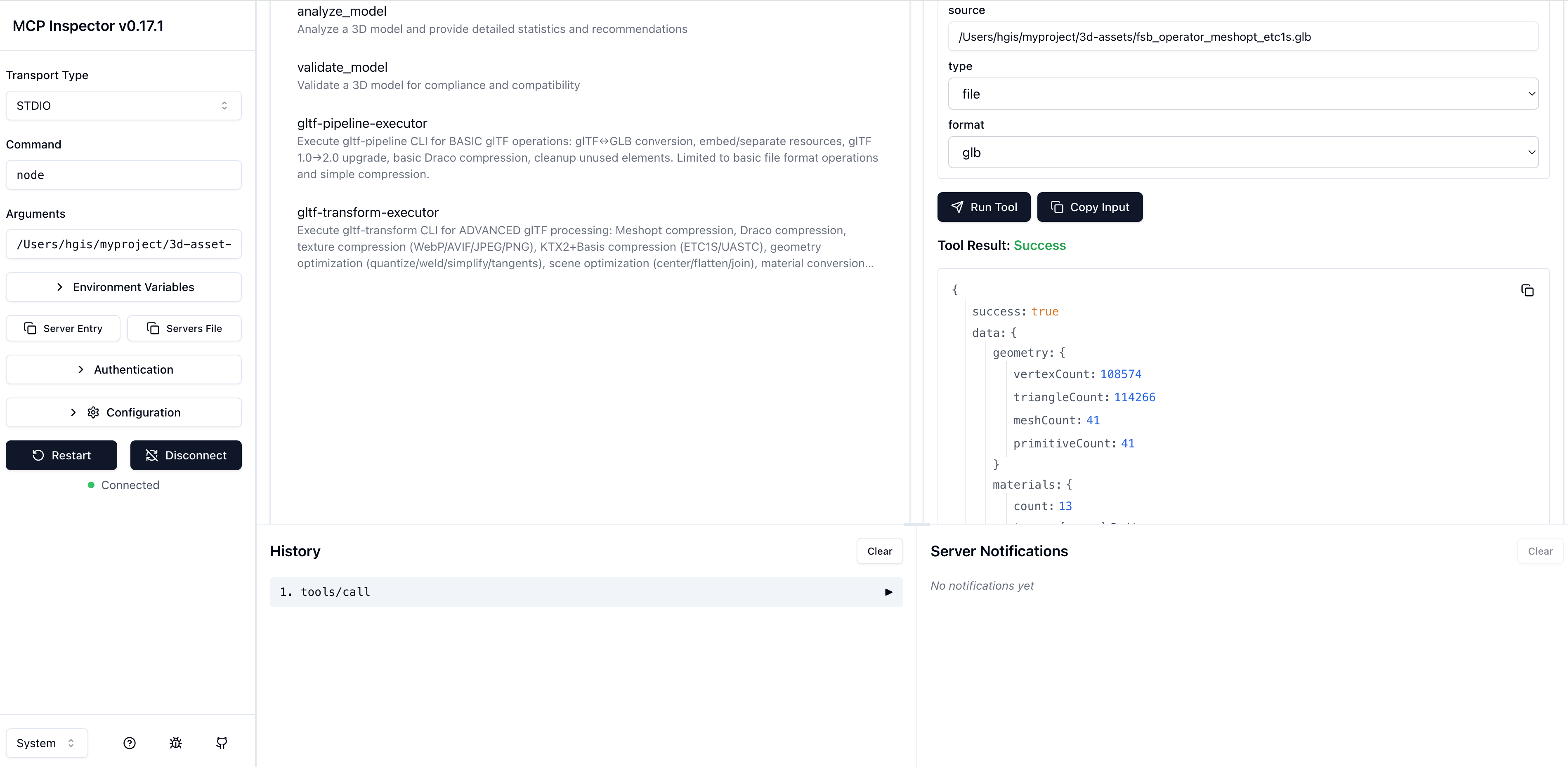Open the format dropdown set to glb
This screenshot has height=767, width=1568.
(1242, 153)
